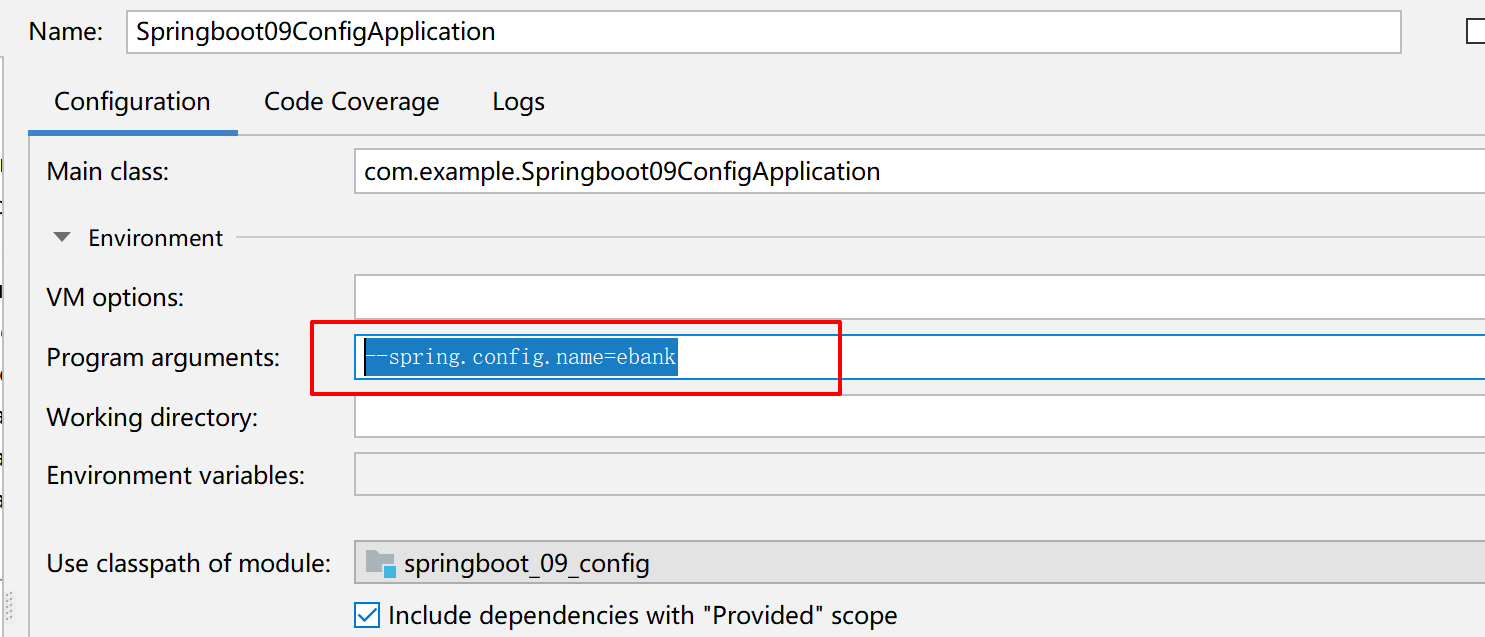Click the "Working directory:" label
1485x637 pixels.
(x=152, y=416)
